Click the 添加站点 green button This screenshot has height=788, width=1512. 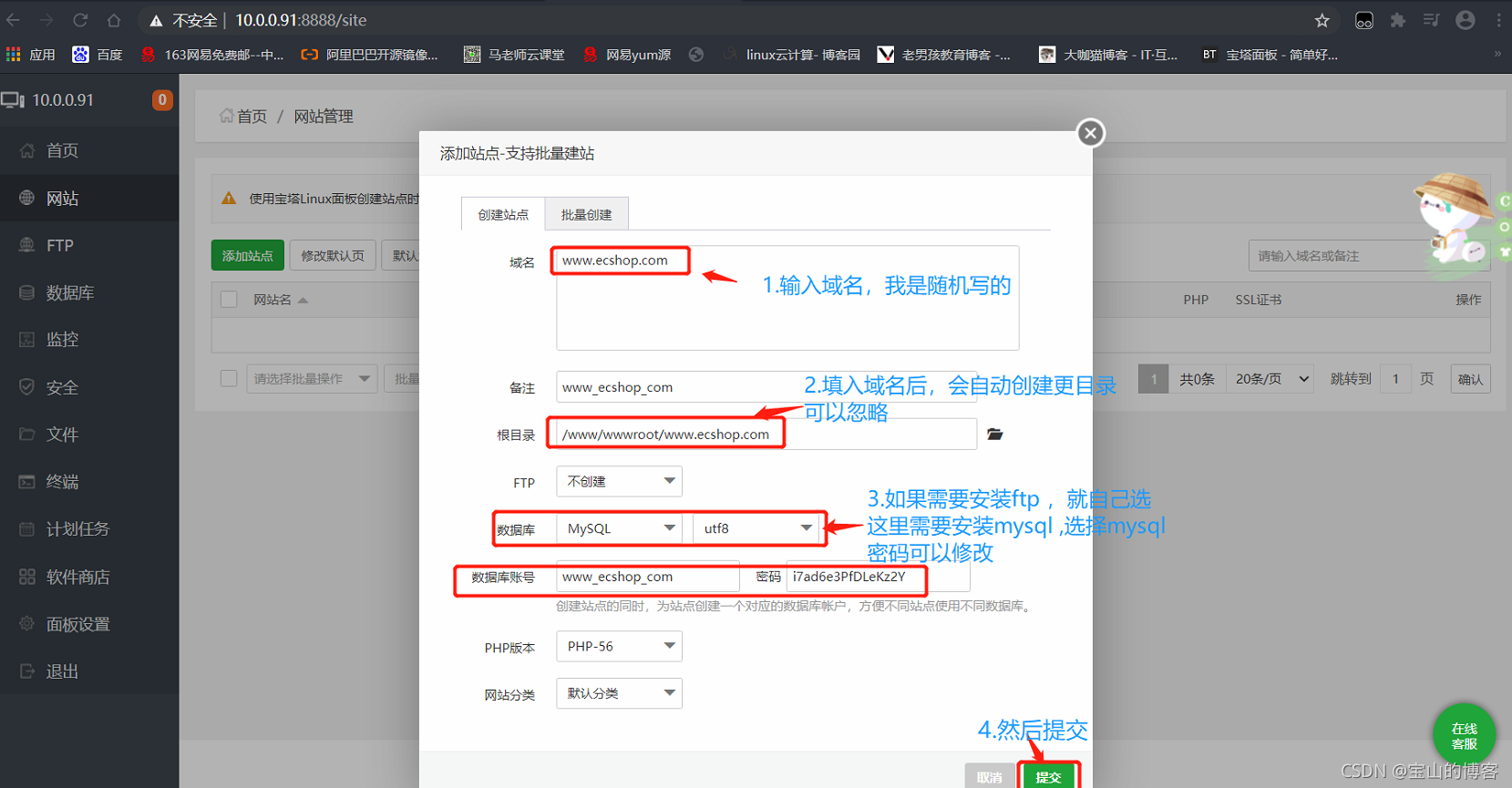[x=248, y=256]
